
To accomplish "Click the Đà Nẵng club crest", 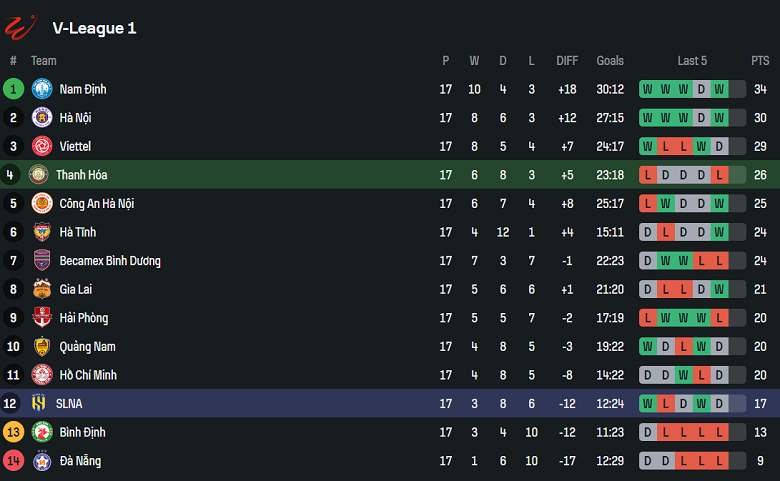I will [41, 461].
